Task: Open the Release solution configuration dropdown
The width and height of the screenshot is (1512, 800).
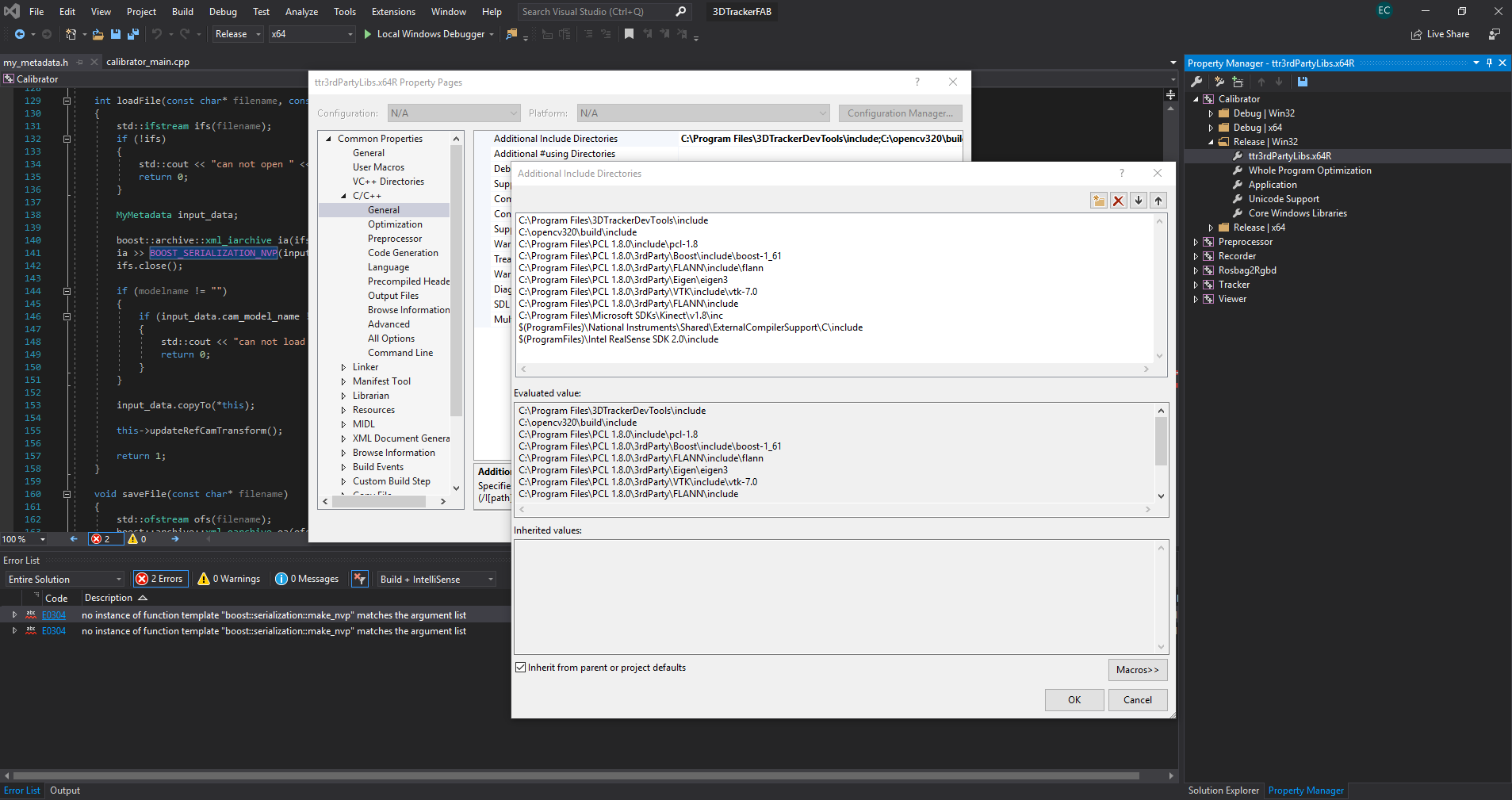Action: (x=237, y=34)
